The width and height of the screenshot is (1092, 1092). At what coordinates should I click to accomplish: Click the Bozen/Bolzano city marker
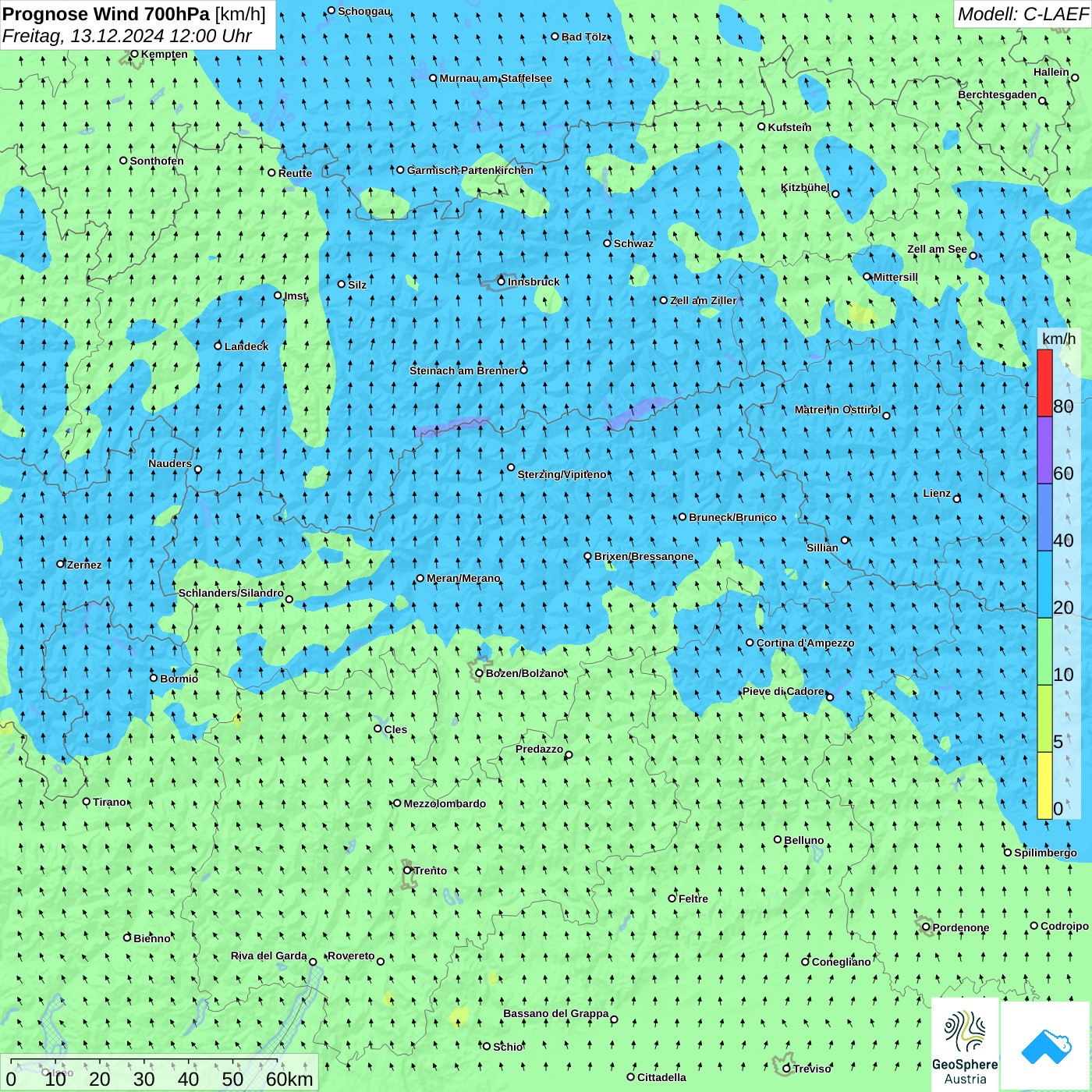pyautogui.click(x=479, y=672)
